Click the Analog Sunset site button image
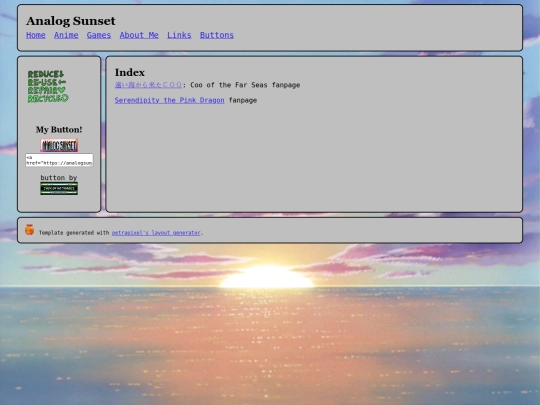This screenshot has height=405, width=540. click(x=59, y=145)
